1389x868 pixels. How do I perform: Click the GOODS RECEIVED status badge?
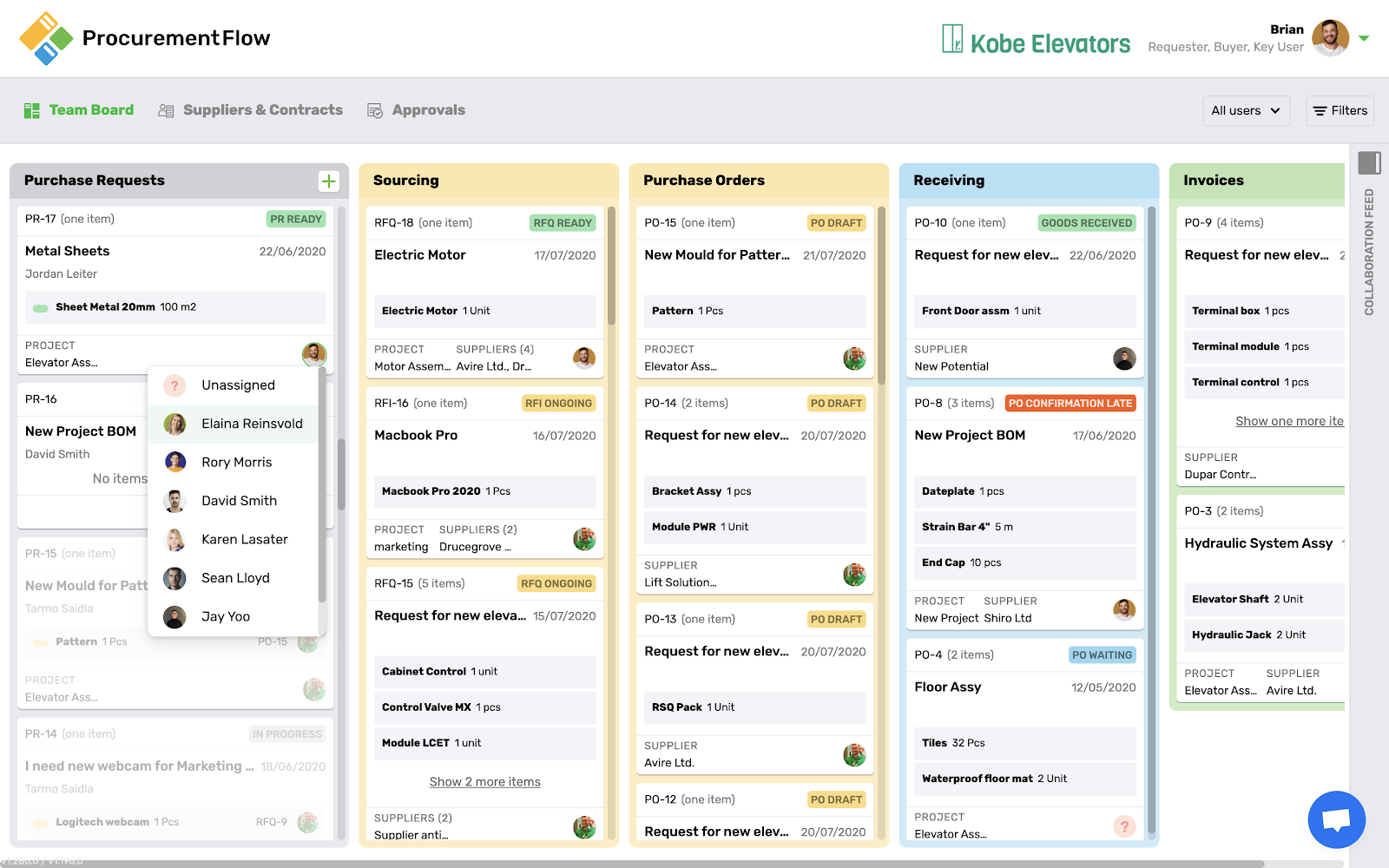point(1087,223)
